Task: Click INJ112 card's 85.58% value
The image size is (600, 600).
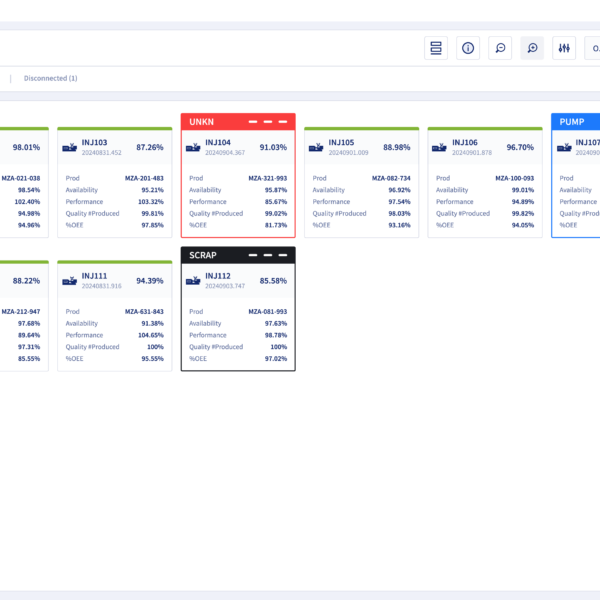Action: pyautogui.click(x=273, y=280)
